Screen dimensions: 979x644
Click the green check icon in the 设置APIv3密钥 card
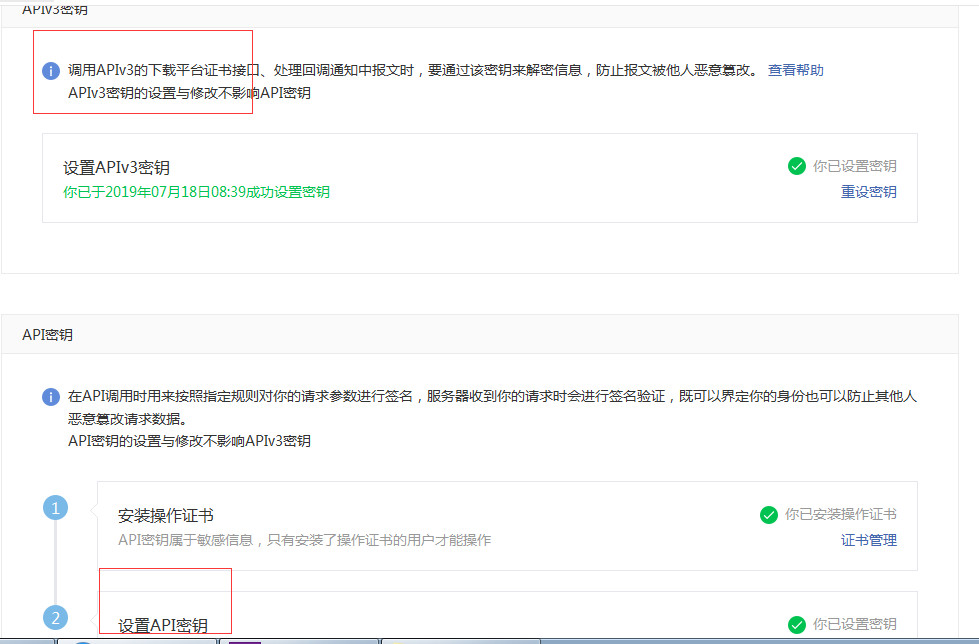click(x=797, y=166)
